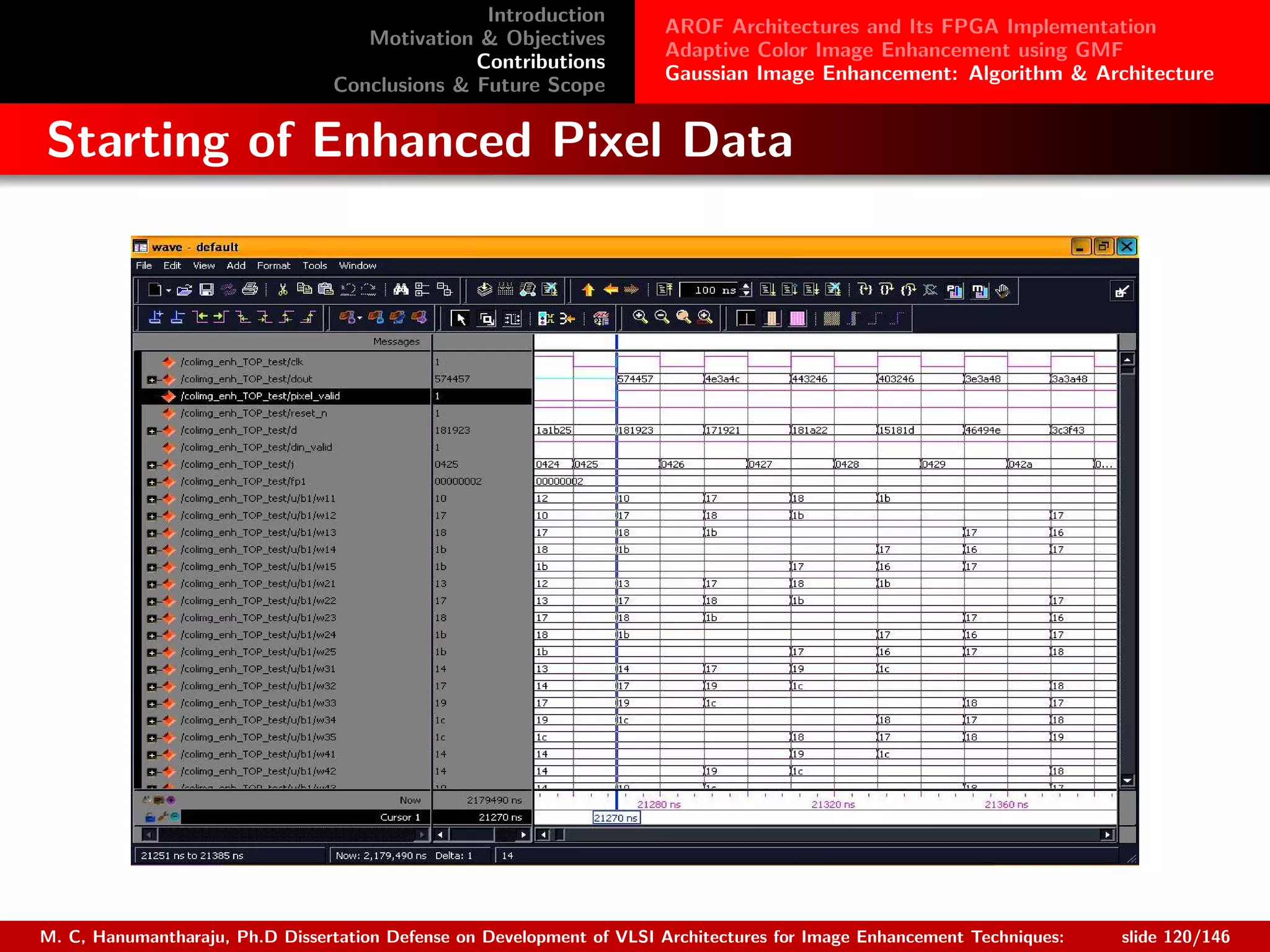The image size is (1270, 952).
Task: Open the bookmark flag dropdown arrow
Action: 360,319
